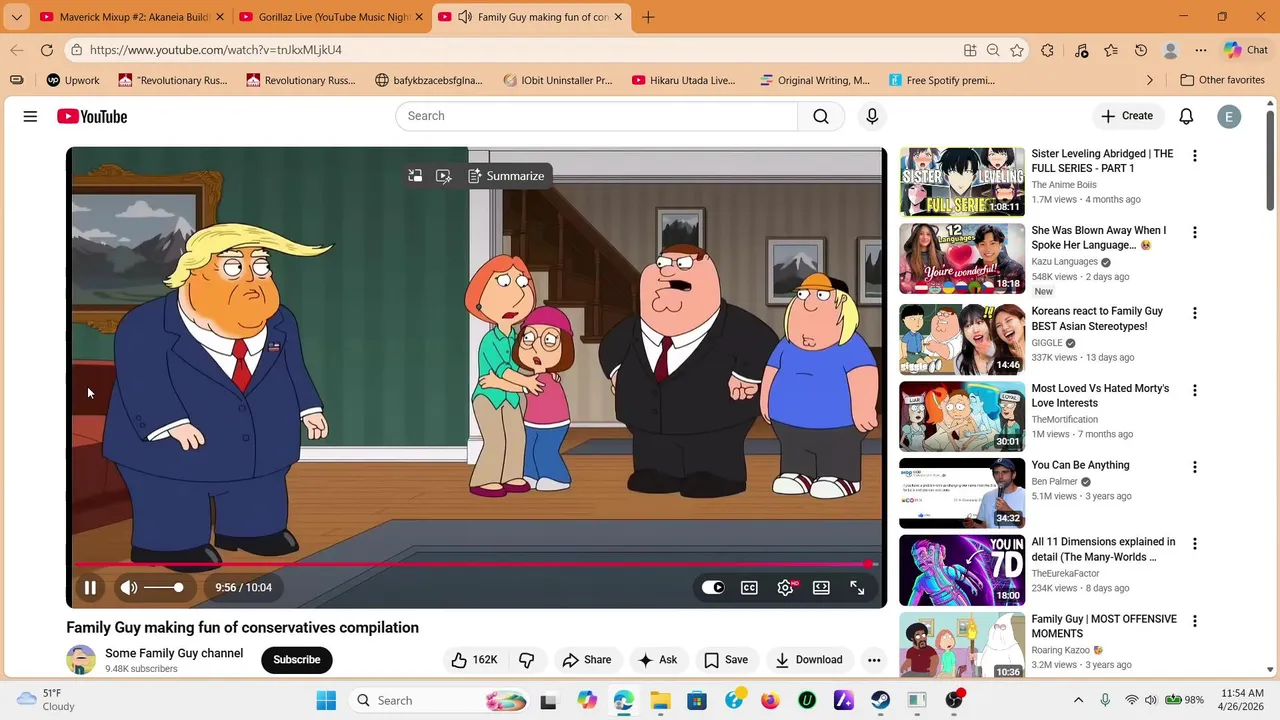Click the Summarize button over the video

[x=506, y=176]
